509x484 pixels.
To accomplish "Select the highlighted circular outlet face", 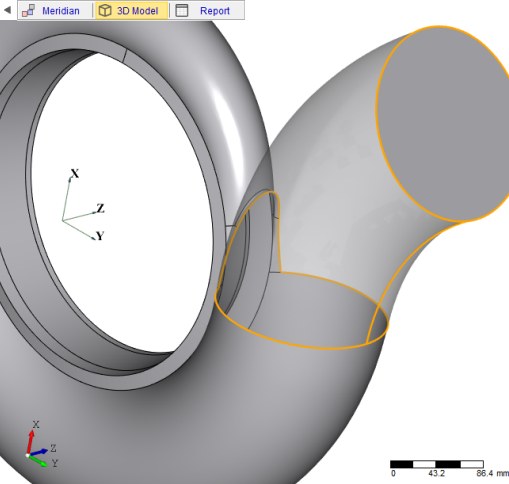I will [x=443, y=123].
